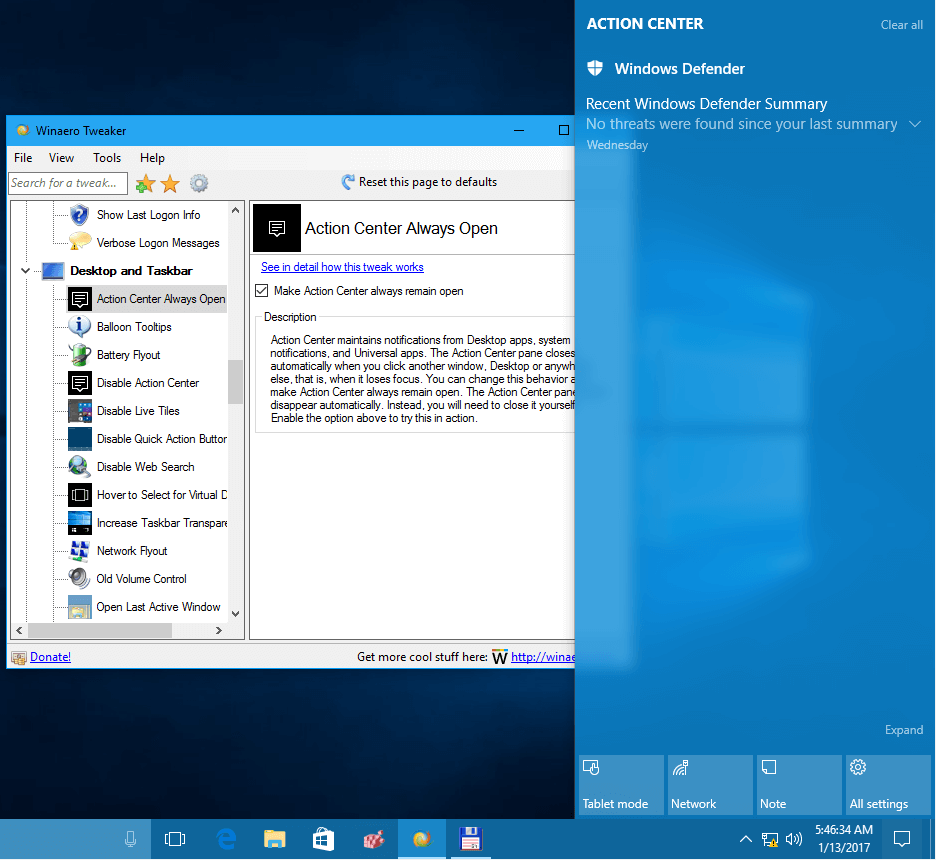Click the tree scroll up arrow

pos(236,210)
